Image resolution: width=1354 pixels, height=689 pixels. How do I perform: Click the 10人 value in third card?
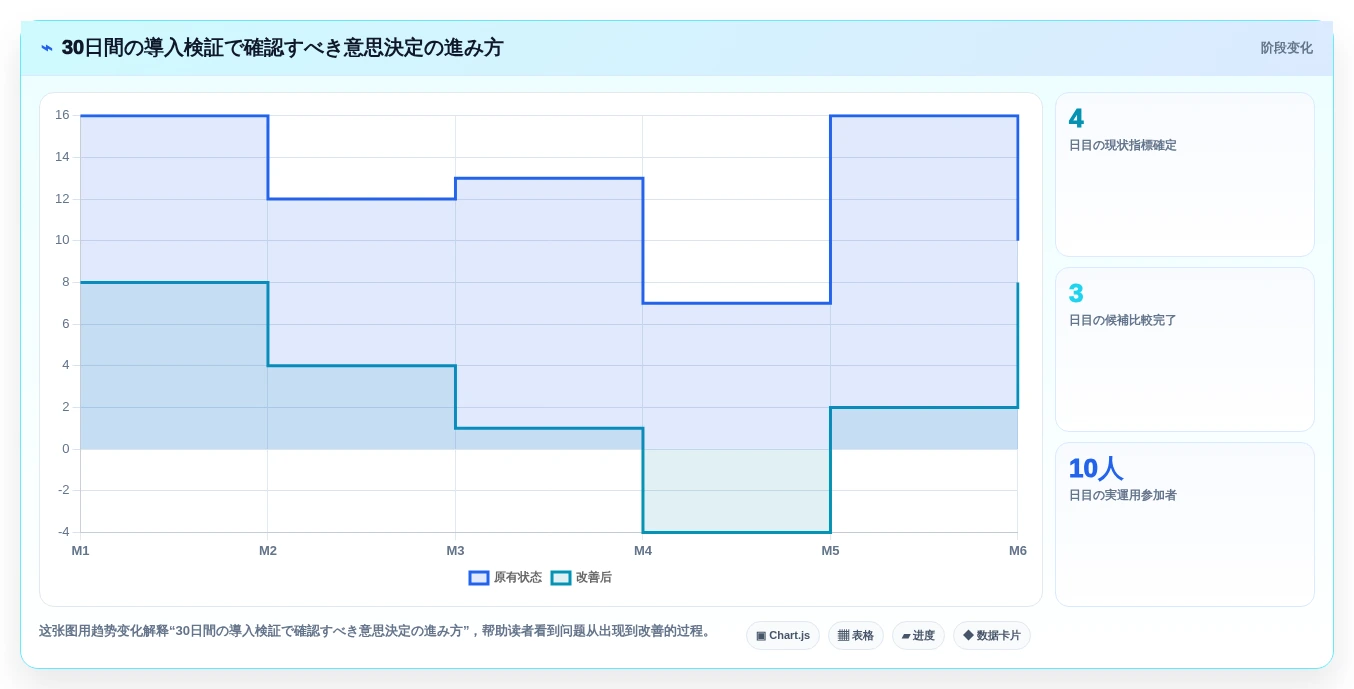coord(1095,469)
